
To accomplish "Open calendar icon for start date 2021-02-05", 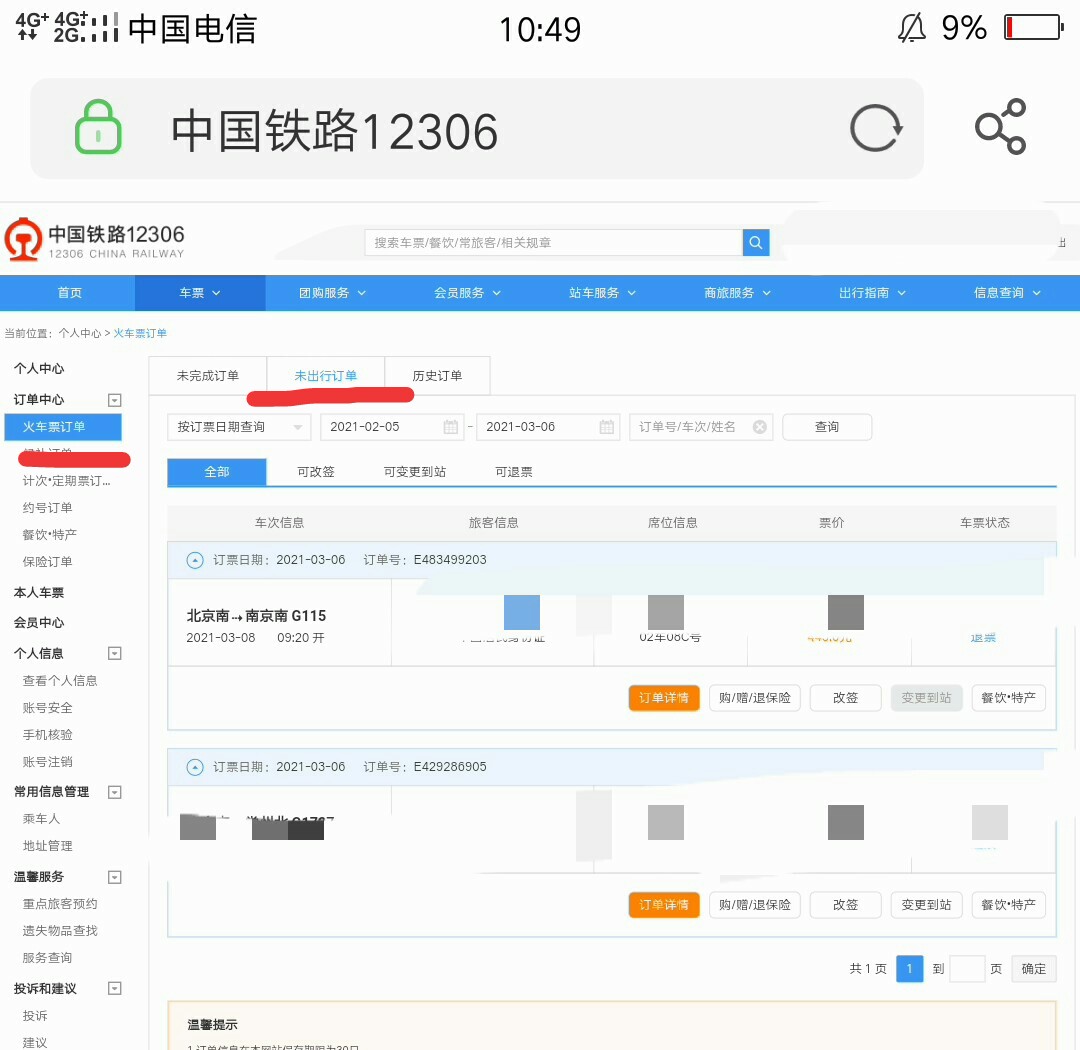I will click(x=450, y=427).
